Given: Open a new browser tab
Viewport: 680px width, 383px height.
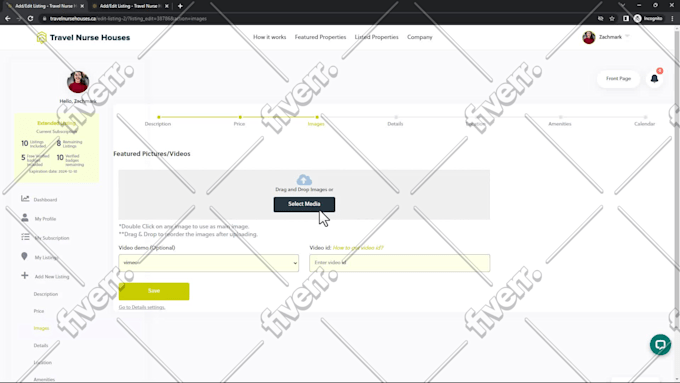Looking at the screenshot, I should pos(180,6).
